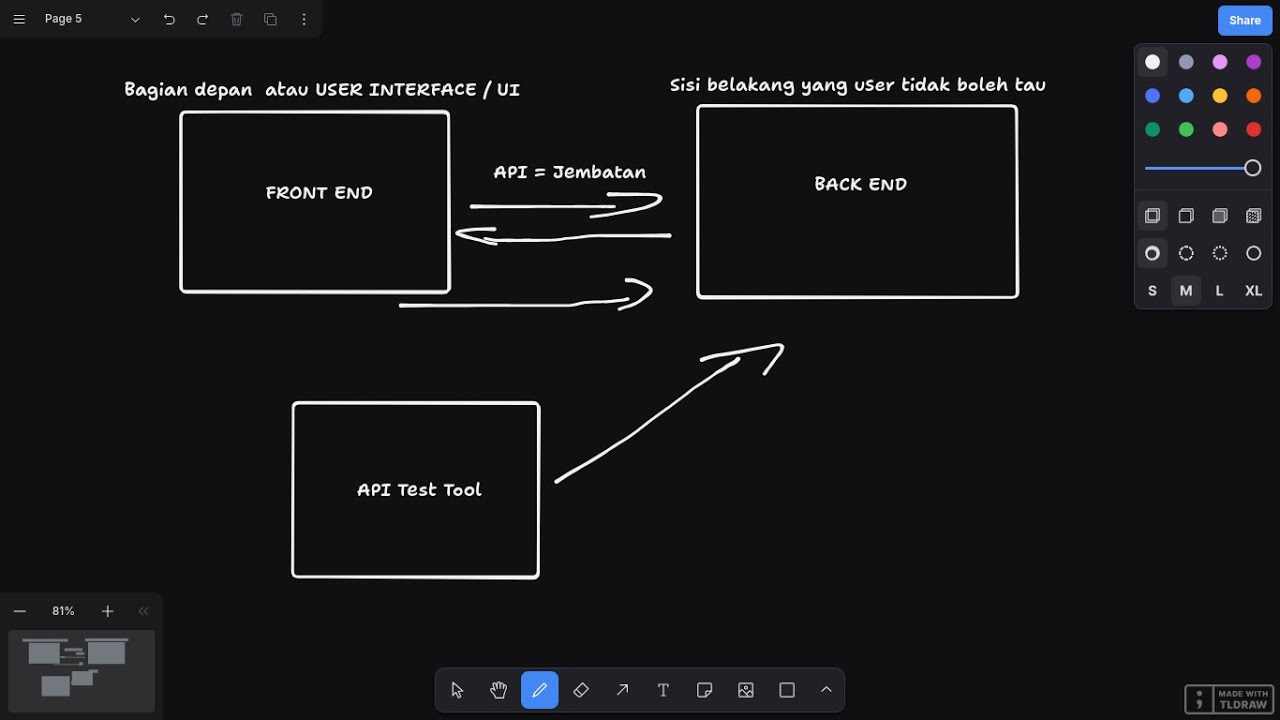This screenshot has height=720, width=1280.
Task: Set stroke size to L
Action: [x=1220, y=291]
